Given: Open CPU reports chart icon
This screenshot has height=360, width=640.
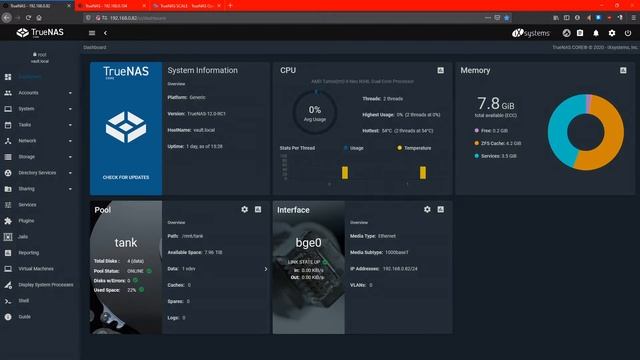Looking at the screenshot, I should [441, 70].
